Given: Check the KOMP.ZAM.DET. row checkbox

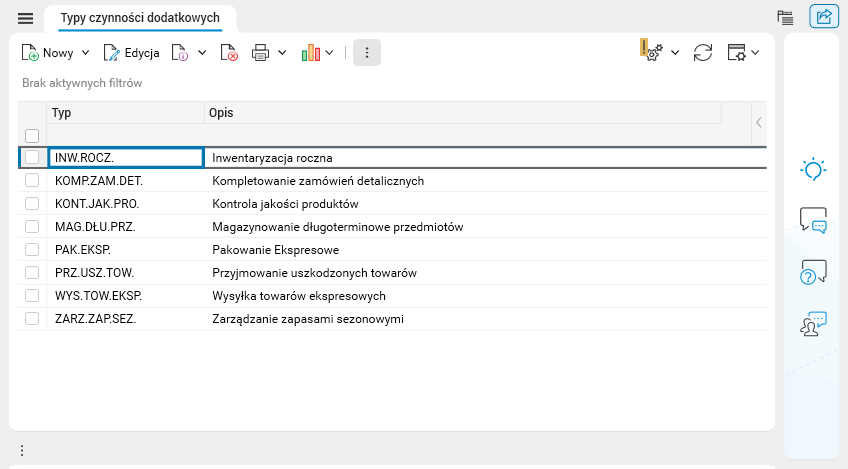Looking at the screenshot, I should (32, 180).
